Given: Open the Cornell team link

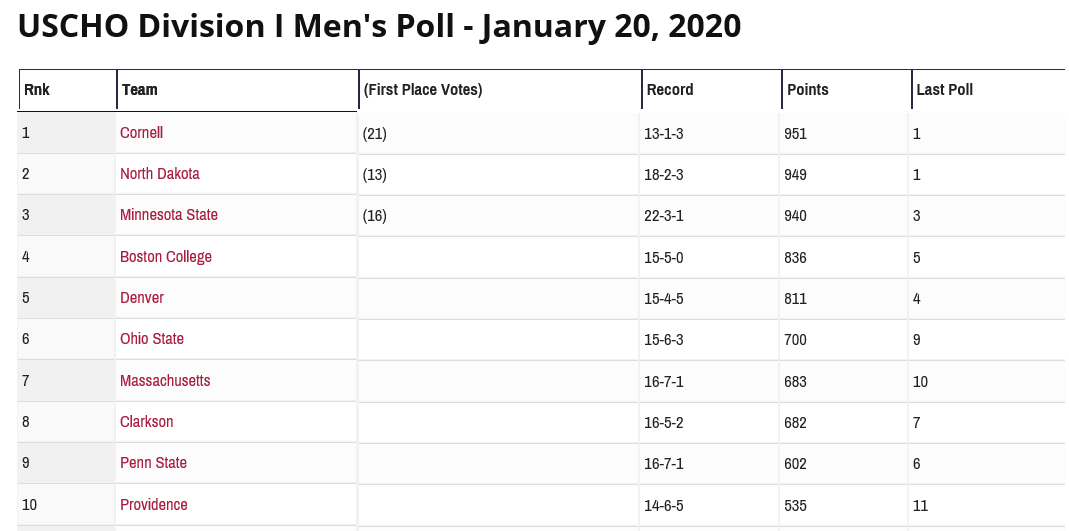Looking at the screenshot, I should (141, 132).
